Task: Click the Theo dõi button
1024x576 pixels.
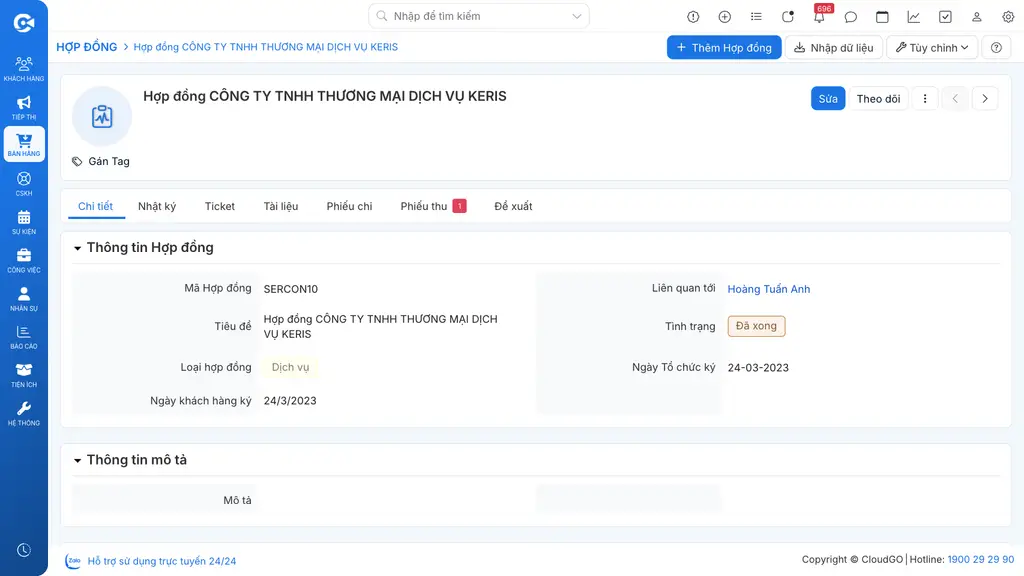Action: pos(878,99)
